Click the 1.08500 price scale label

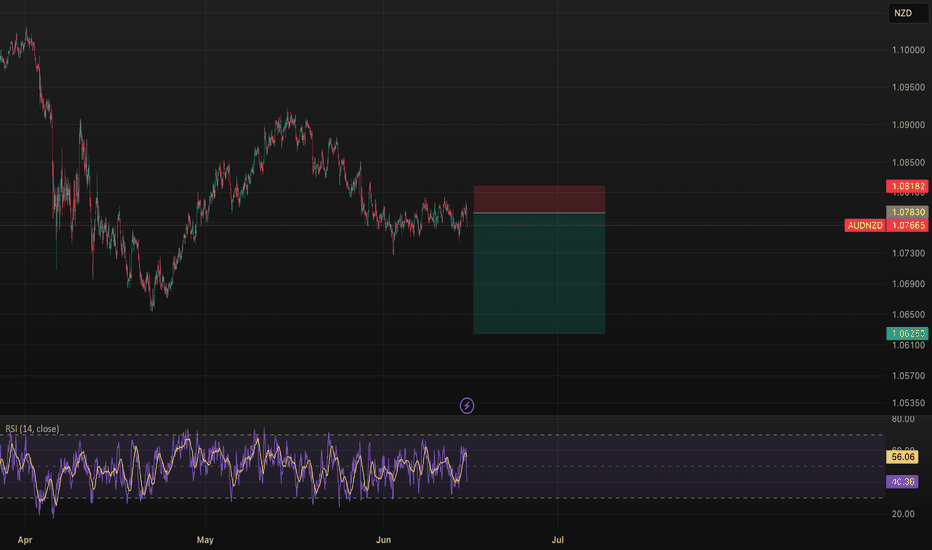[x=908, y=162]
